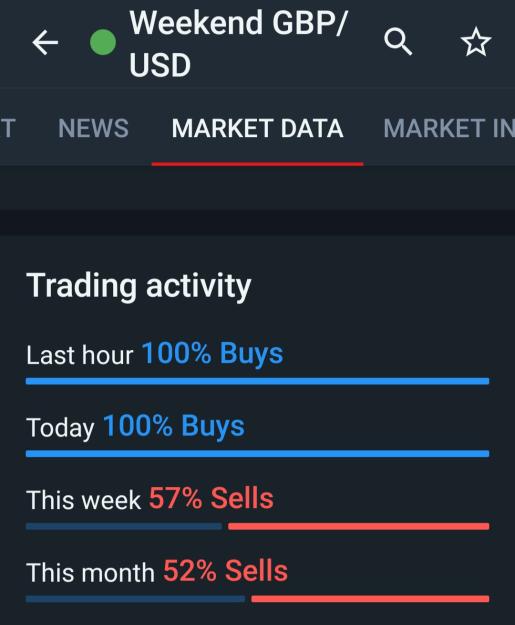
Task: Open search with the magnifier icon
Action: [x=398, y=41]
